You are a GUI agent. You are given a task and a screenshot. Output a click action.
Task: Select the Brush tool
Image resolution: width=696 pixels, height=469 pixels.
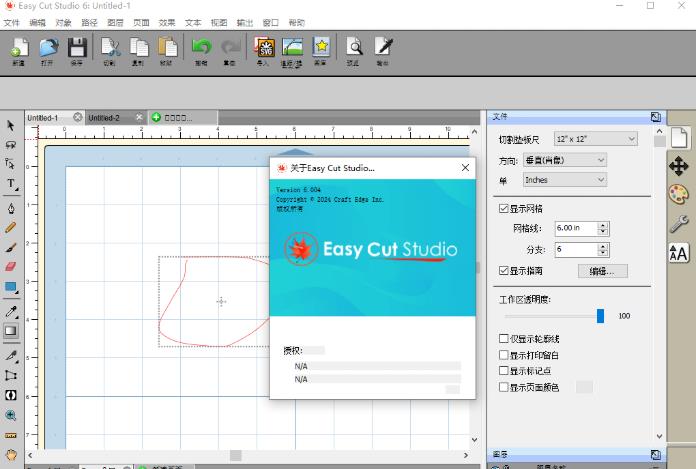click(11, 247)
